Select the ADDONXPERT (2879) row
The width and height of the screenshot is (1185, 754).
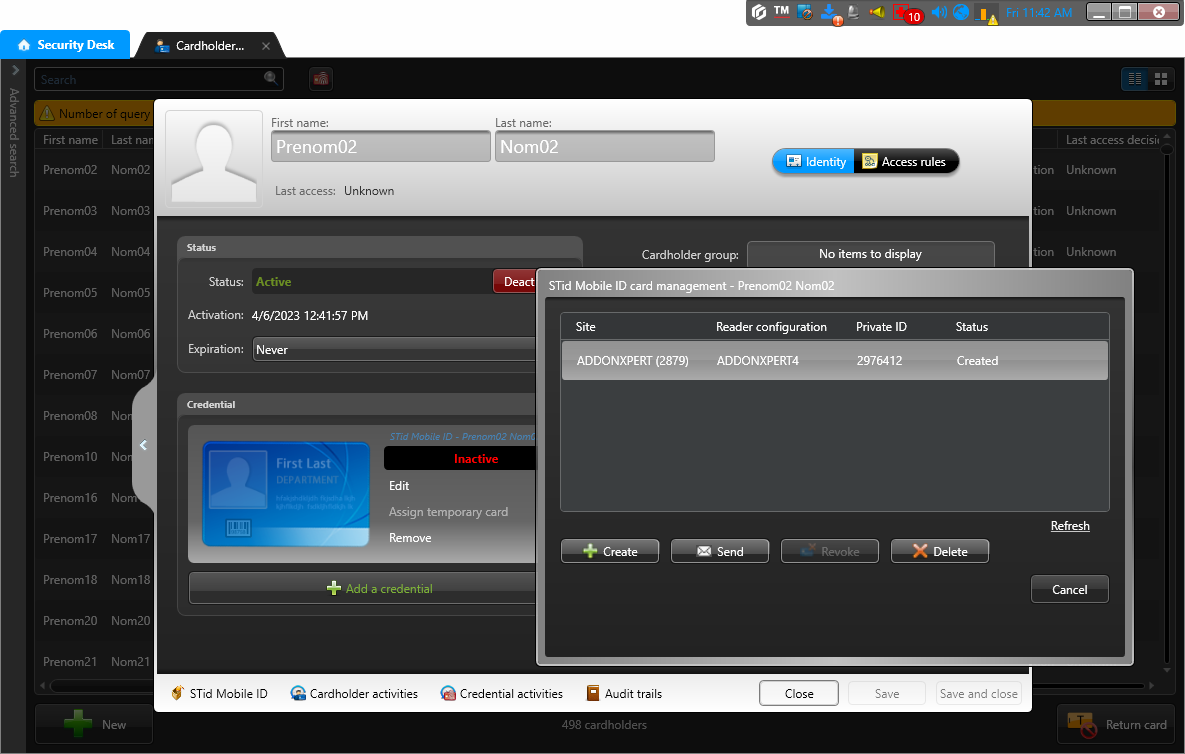(834, 361)
